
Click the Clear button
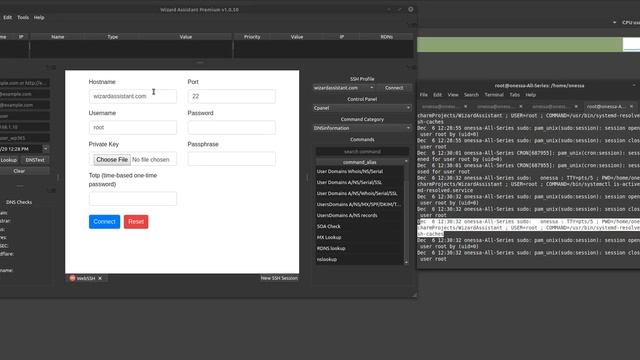(19, 171)
